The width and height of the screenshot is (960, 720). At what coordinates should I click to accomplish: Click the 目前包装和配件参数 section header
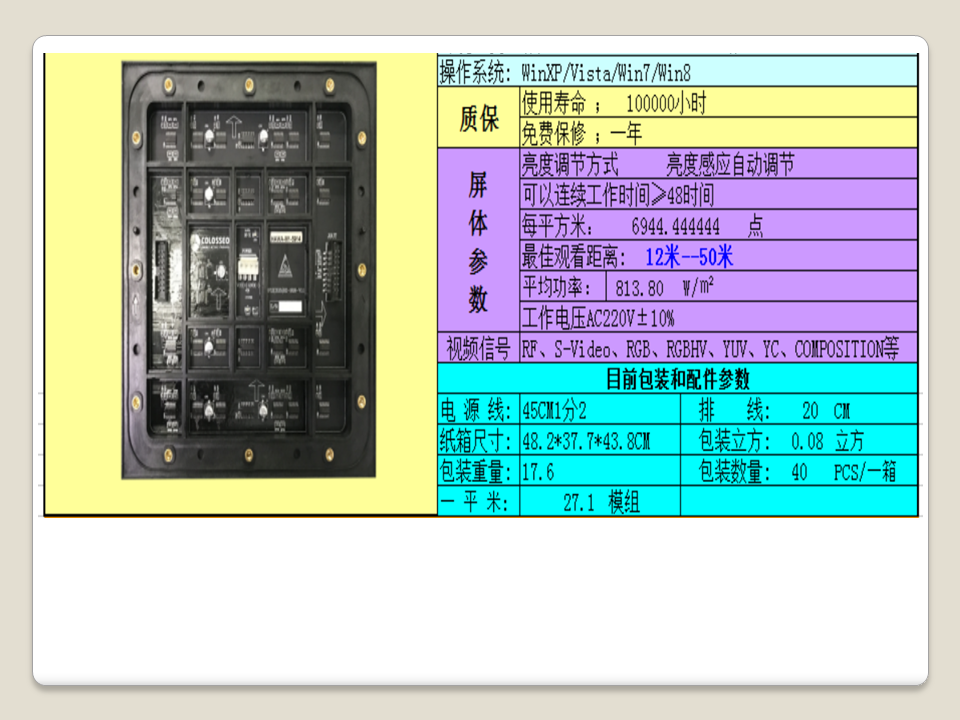pyautogui.click(x=677, y=379)
